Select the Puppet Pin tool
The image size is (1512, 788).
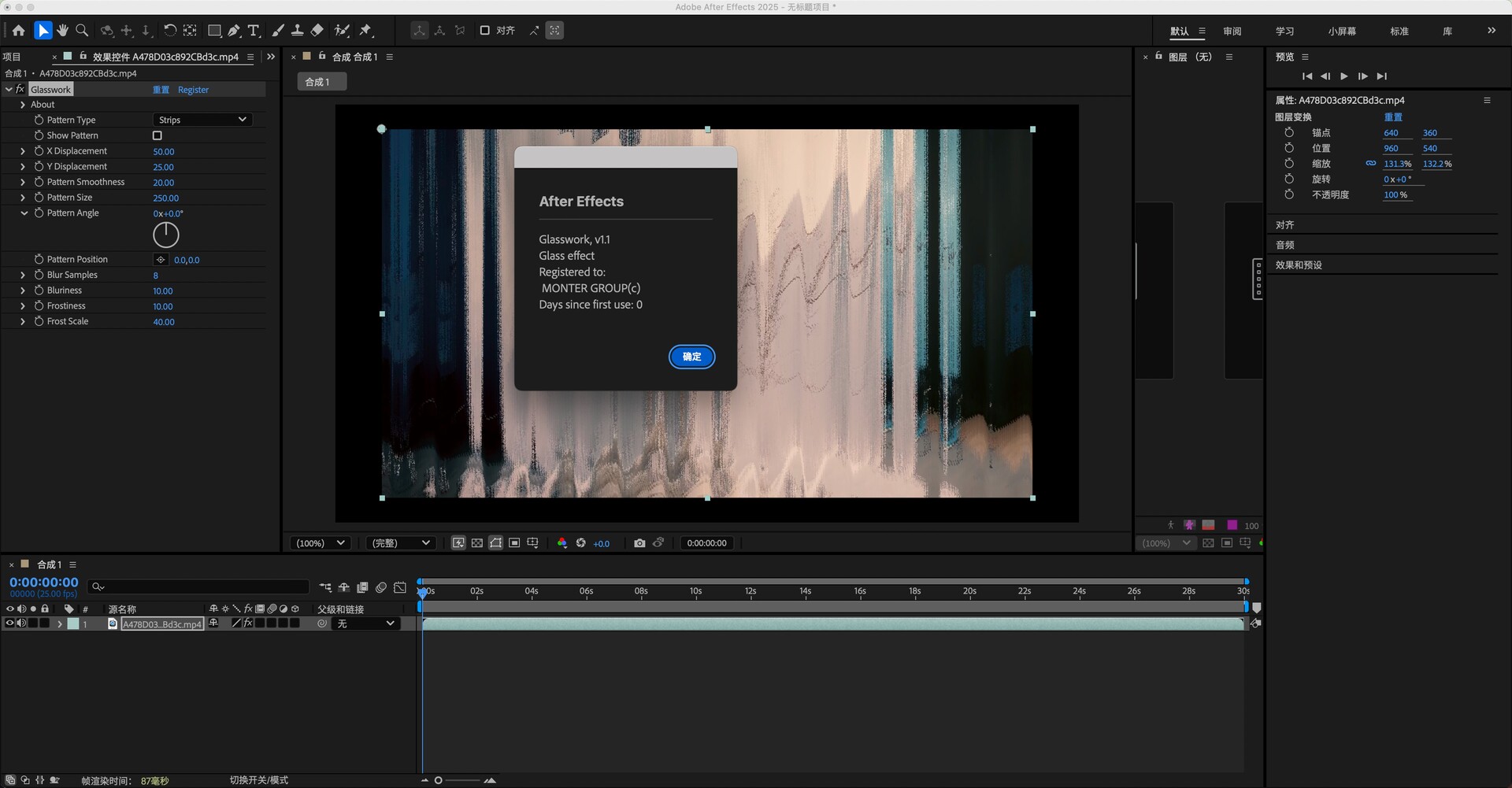coord(365,31)
